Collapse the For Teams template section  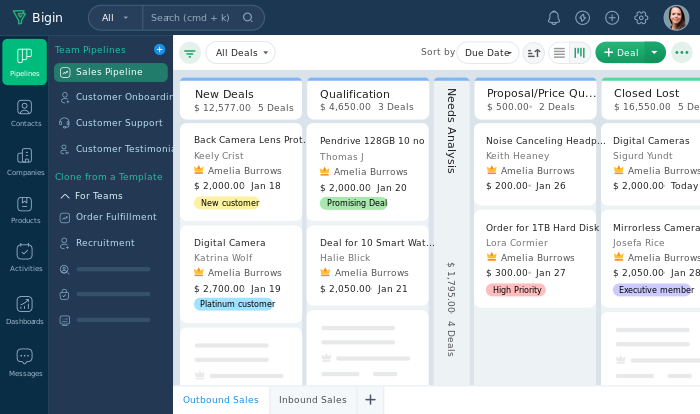[x=65, y=196]
